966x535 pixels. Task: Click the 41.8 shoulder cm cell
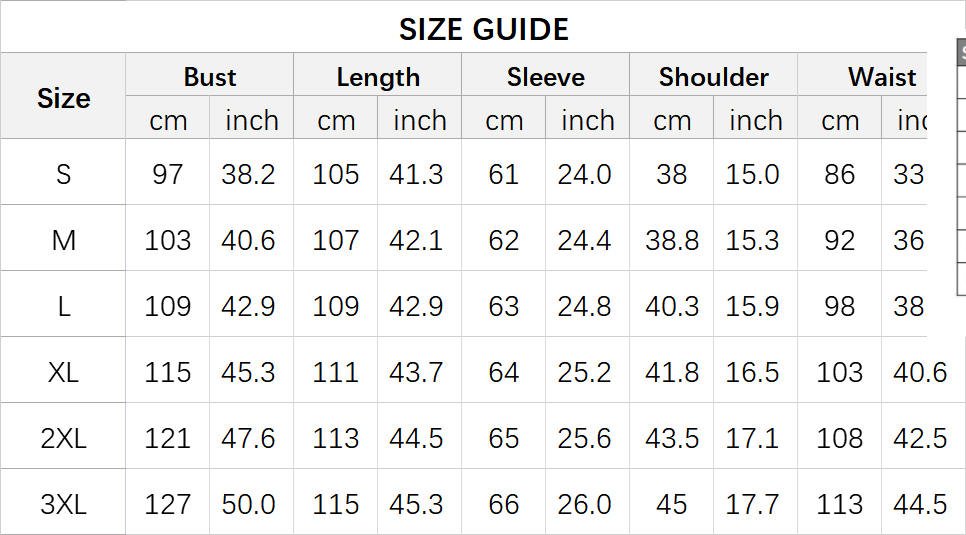coord(672,372)
